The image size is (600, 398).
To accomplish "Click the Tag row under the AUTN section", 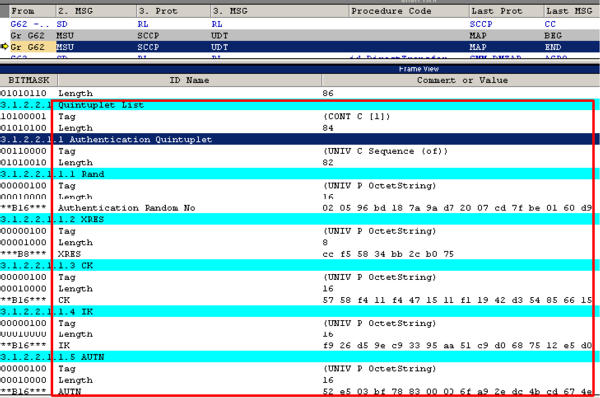I will point(300,369).
